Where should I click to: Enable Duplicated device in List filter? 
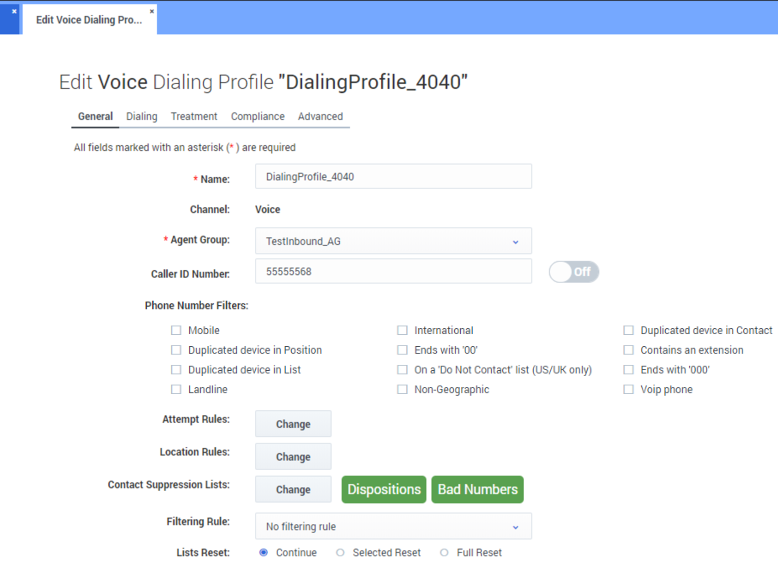tap(176, 370)
